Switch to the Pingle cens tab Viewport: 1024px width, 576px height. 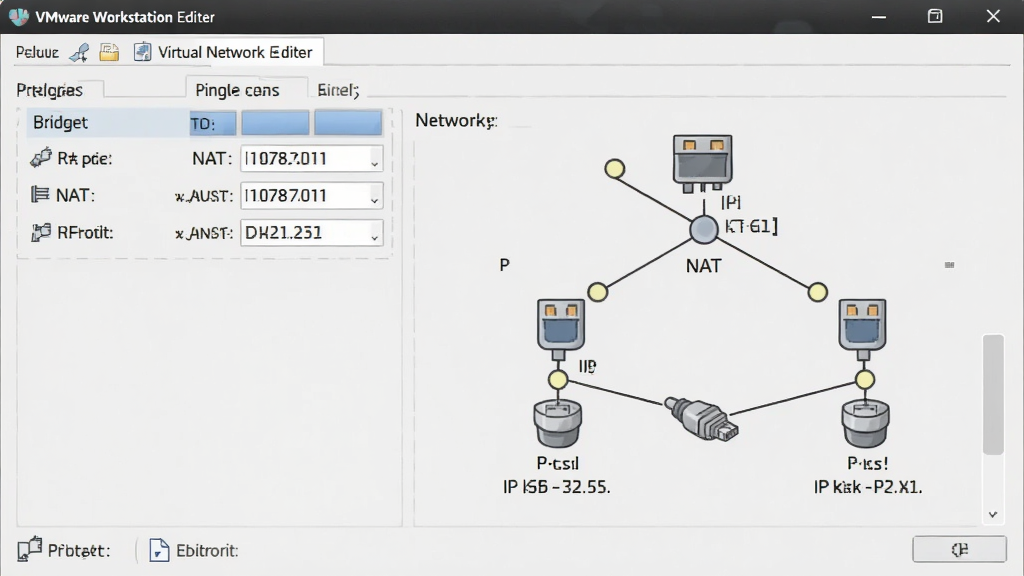247,90
